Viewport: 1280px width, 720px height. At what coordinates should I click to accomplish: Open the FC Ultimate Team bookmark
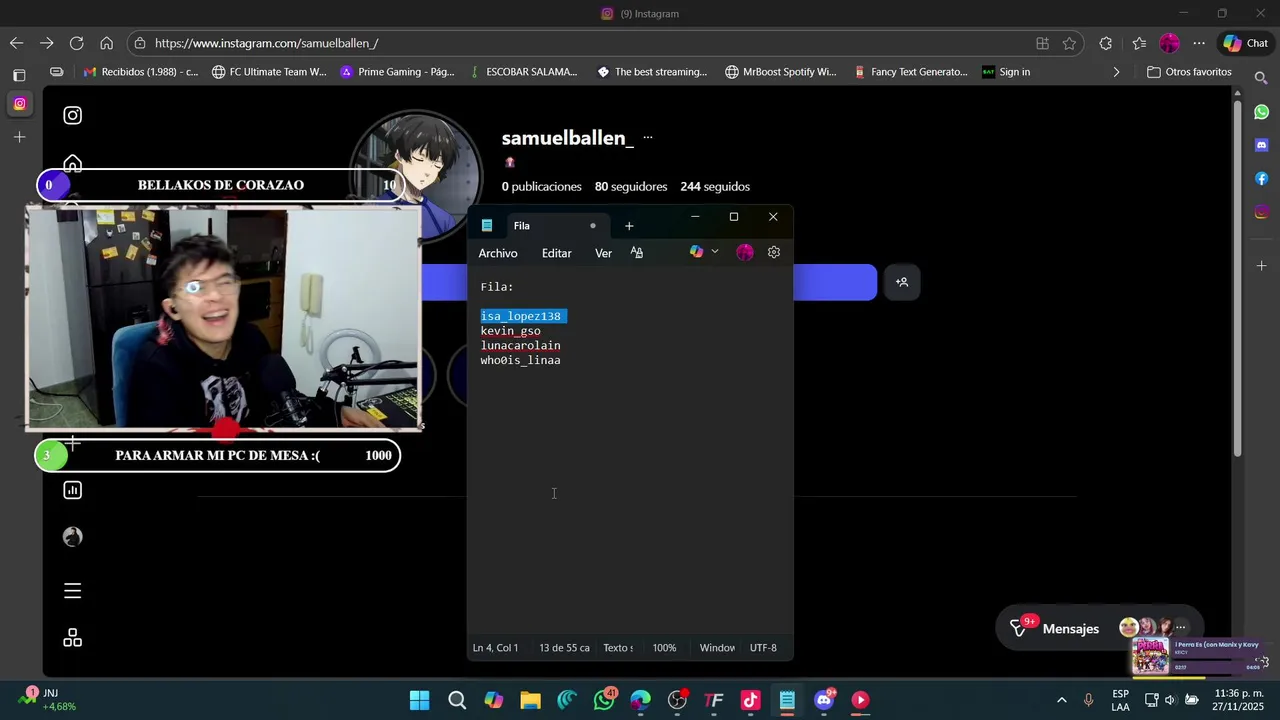tap(269, 72)
